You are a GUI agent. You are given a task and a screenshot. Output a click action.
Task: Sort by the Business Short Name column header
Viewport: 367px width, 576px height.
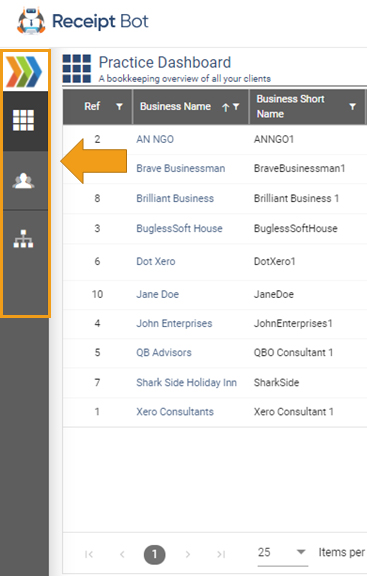[290, 107]
